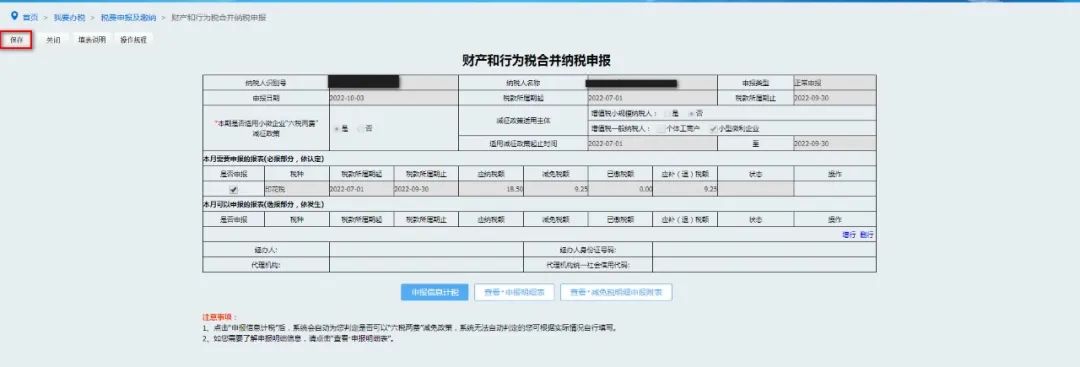The width and height of the screenshot is (1080, 367).
Task: Click the 经办人身份证号码 input field
Action: coord(764,249)
